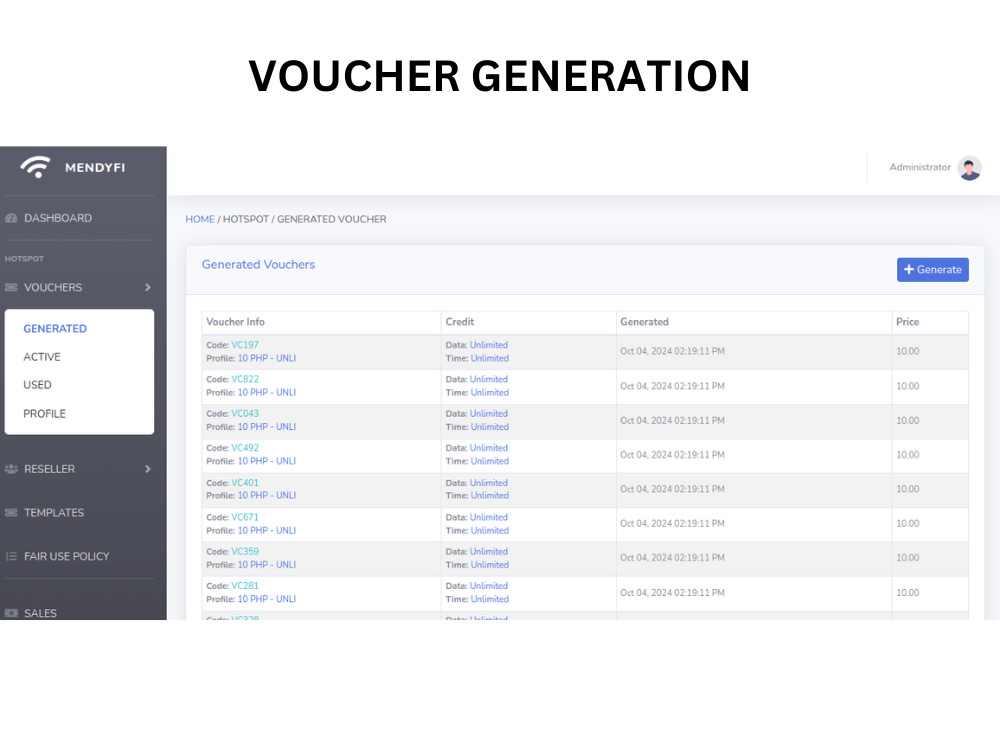This screenshot has height=750, width=1000.
Task: Open voucher code VC671
Action: 245,517
